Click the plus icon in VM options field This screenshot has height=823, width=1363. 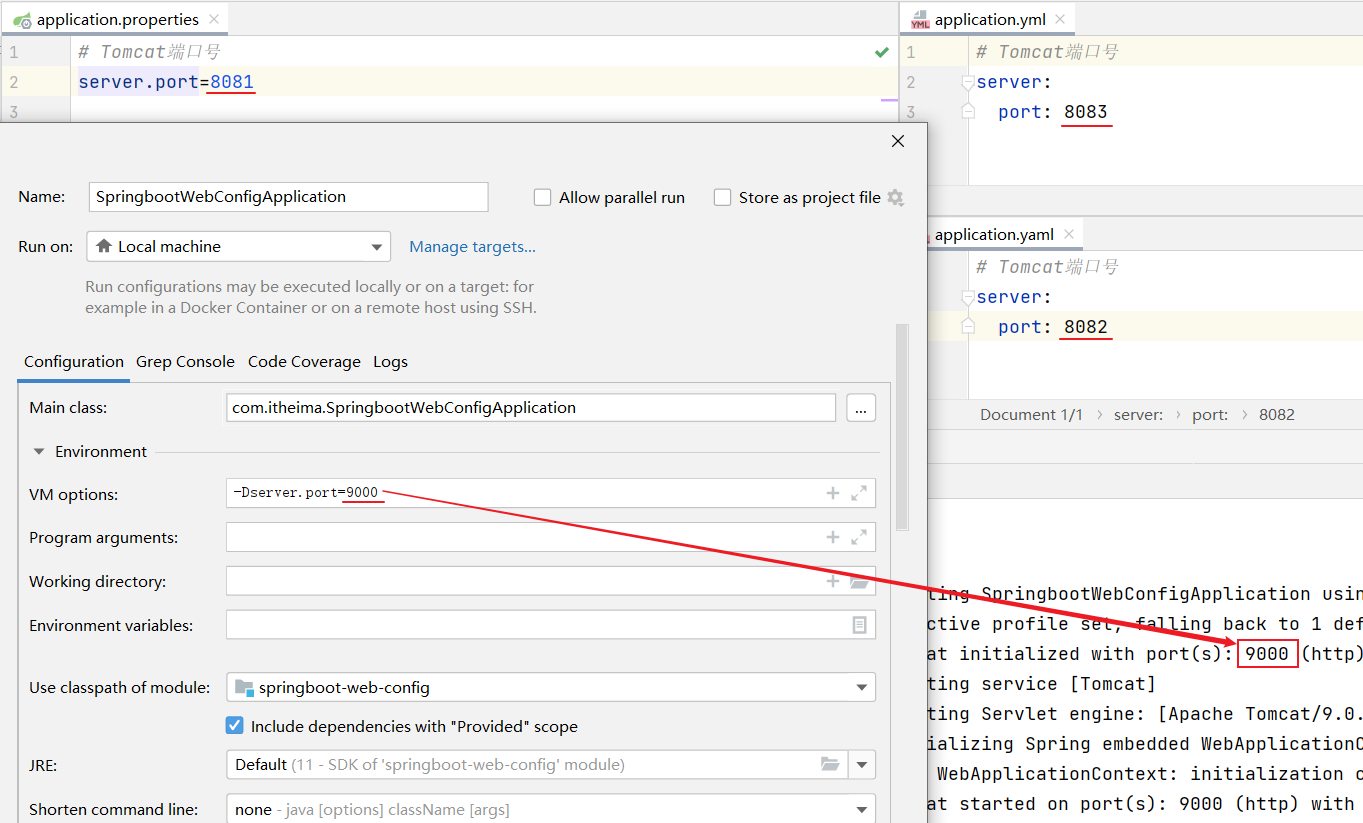click(x=832, y=493)
